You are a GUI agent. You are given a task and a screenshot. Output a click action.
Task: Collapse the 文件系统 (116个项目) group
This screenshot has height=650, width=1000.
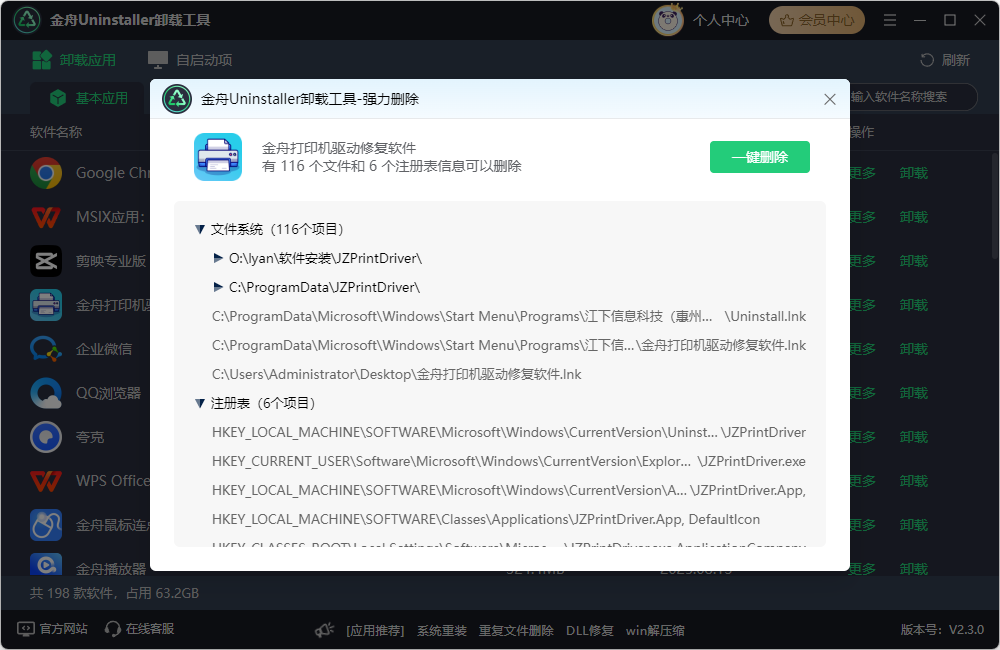[x=200, y=229]
